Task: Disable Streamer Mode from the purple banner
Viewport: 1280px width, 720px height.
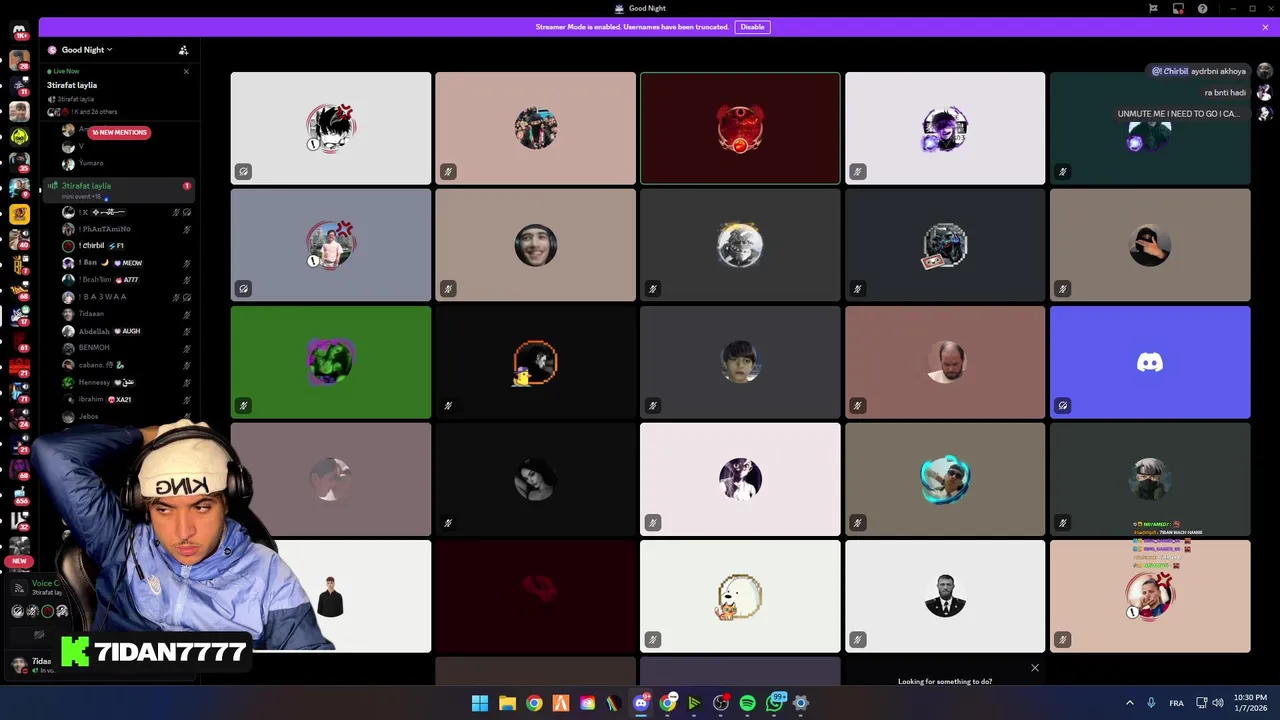Action: (752, 27)
